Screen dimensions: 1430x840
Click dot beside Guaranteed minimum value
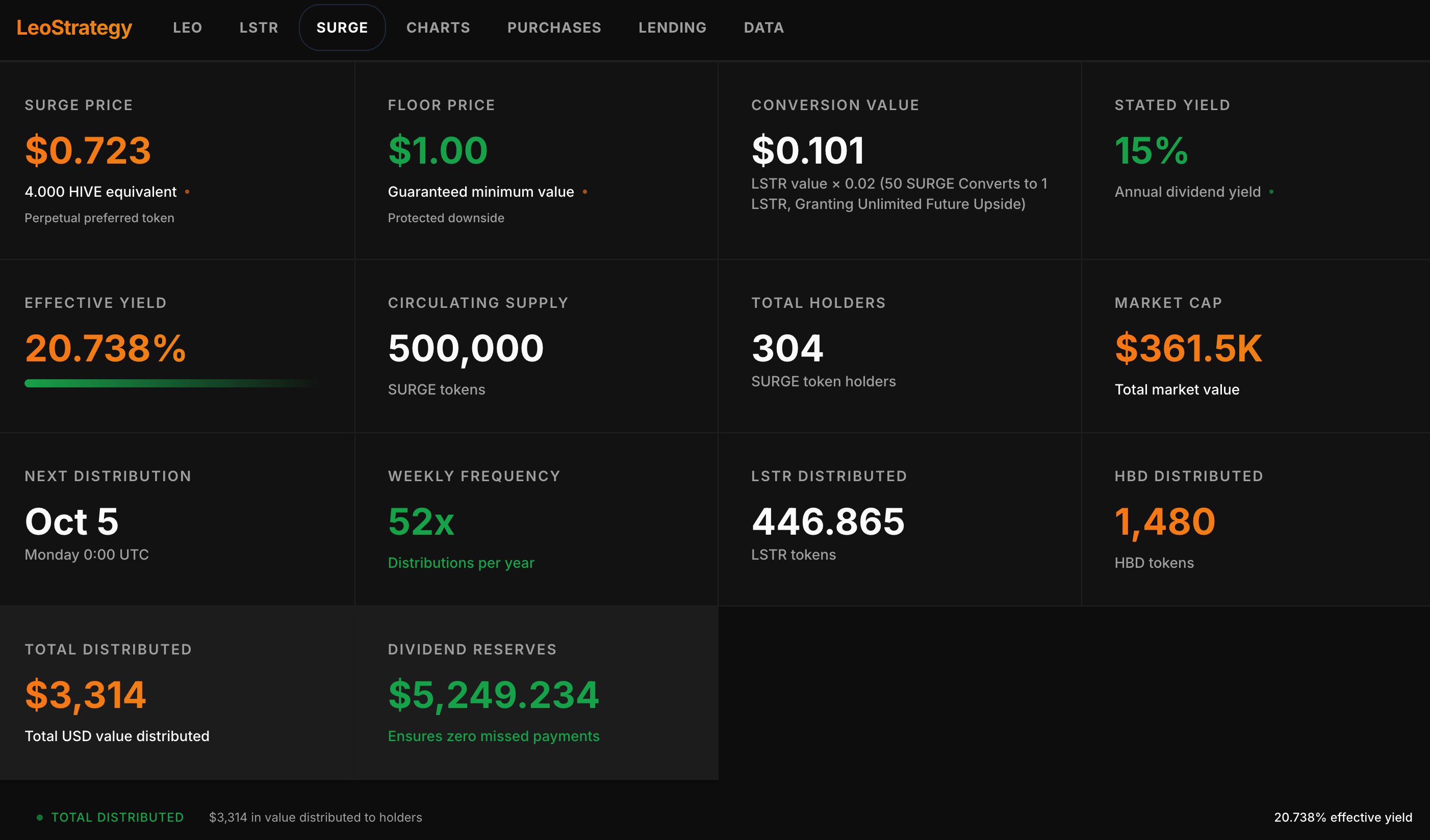point(585,192)
